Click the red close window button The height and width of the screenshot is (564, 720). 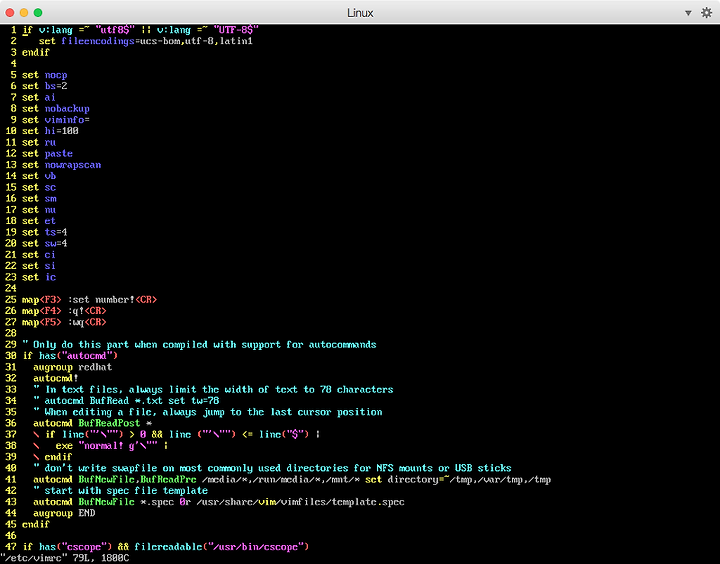tap(10, 12)
